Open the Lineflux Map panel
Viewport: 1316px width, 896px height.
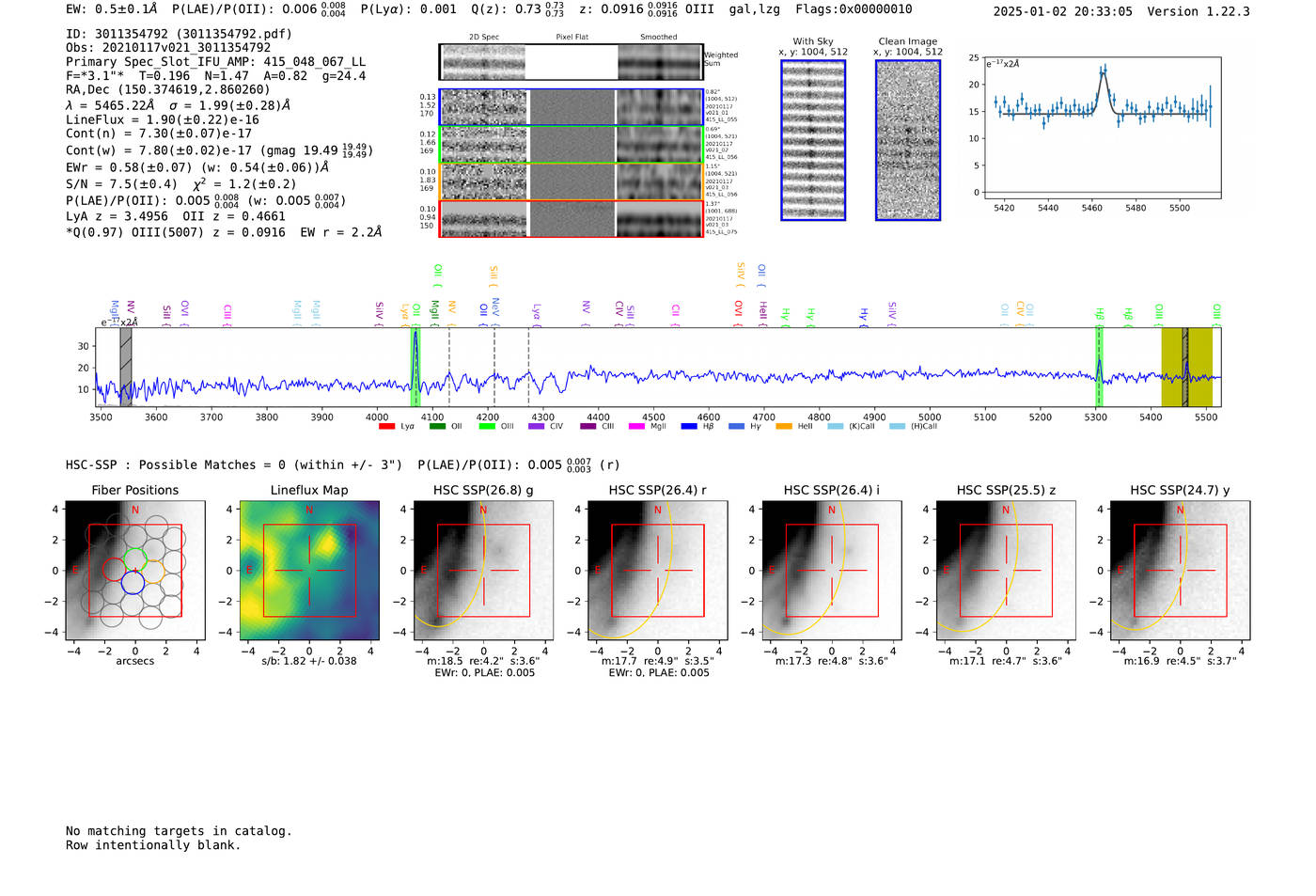pyautogui.click(x=309, y=571)
